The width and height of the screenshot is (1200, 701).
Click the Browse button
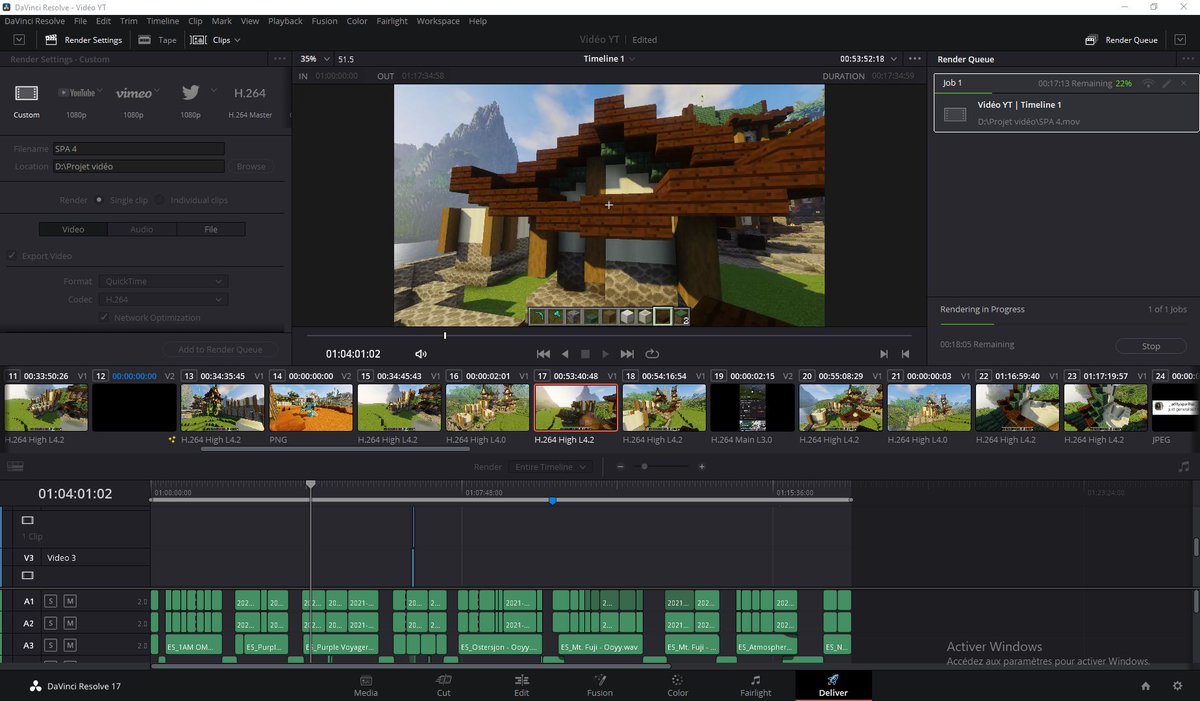tap(251, 166)
